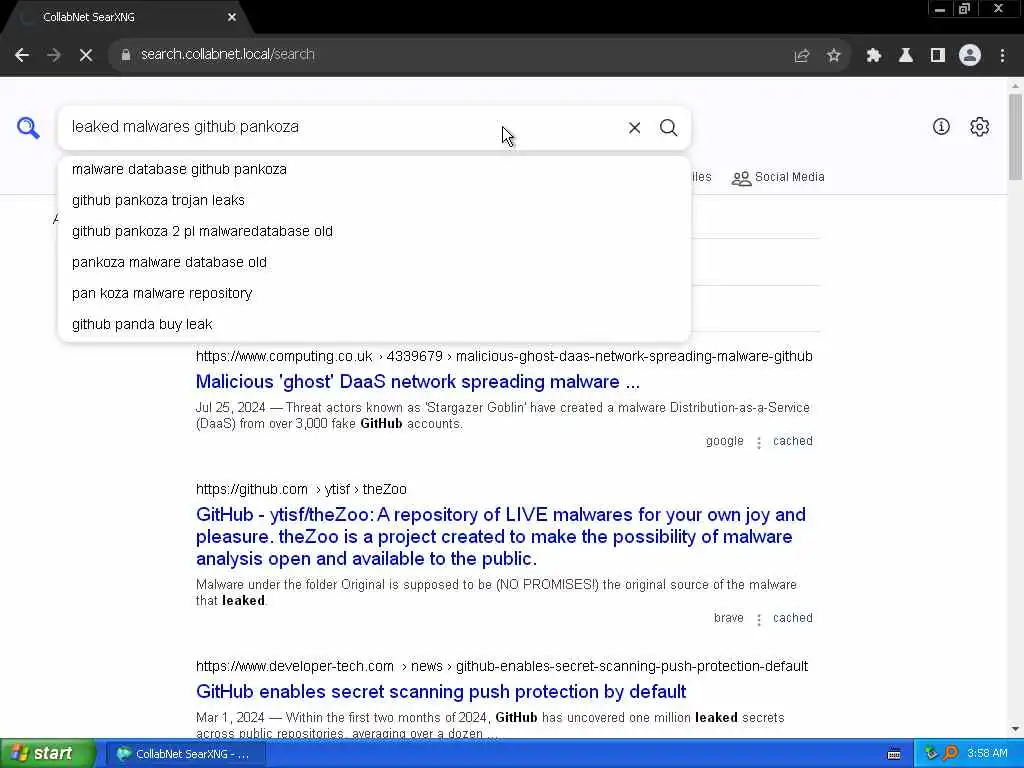Open preferences gear icon

tap(979, 127)
